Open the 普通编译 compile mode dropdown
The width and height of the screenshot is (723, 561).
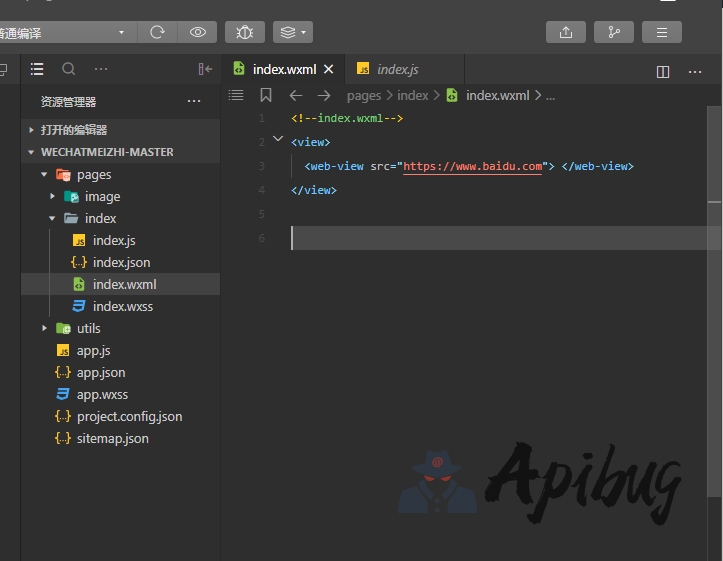point(66,32)
